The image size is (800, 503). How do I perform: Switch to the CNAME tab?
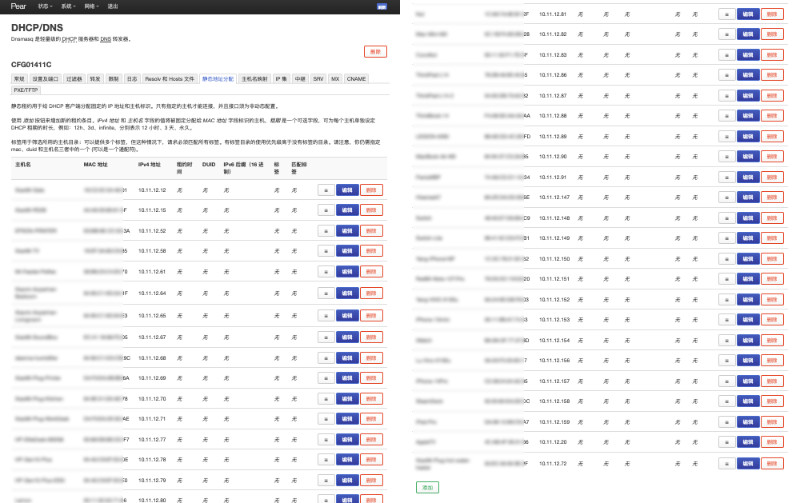tap(356, 79)
